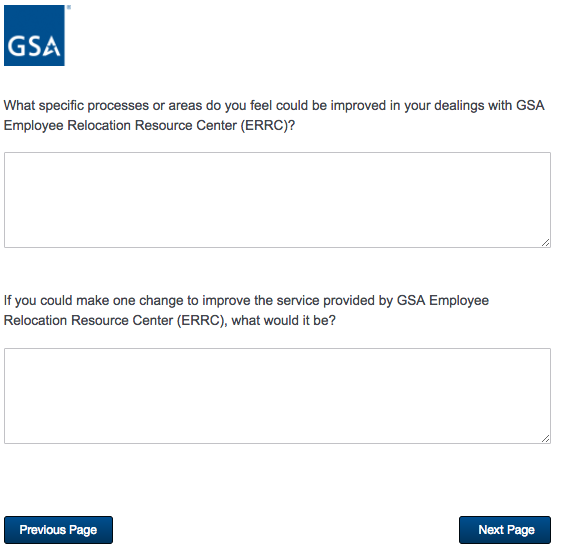Viewport: 561px width, 554px height.
Task: Click the GSA logo
Action: click(x=34, y=35)
